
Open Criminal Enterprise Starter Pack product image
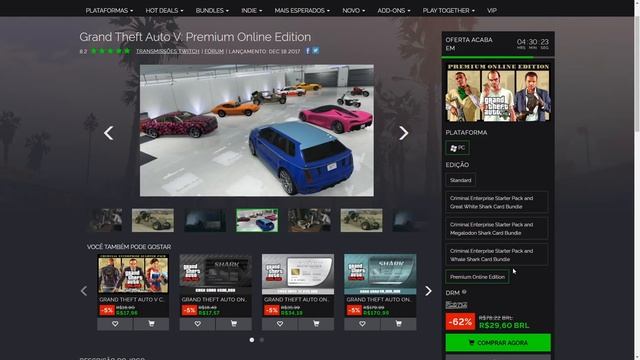click(x=133, y=274)
